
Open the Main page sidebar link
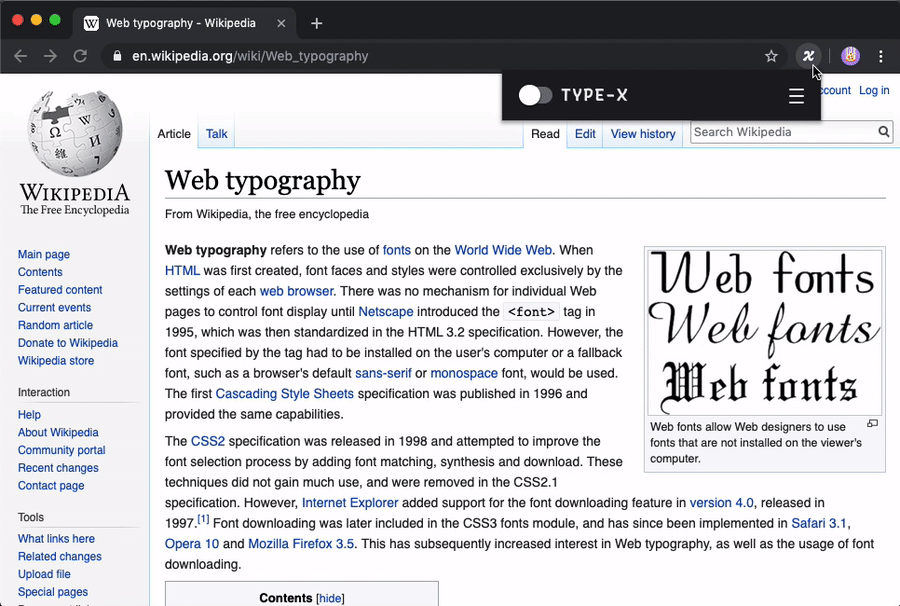[44, 254]
